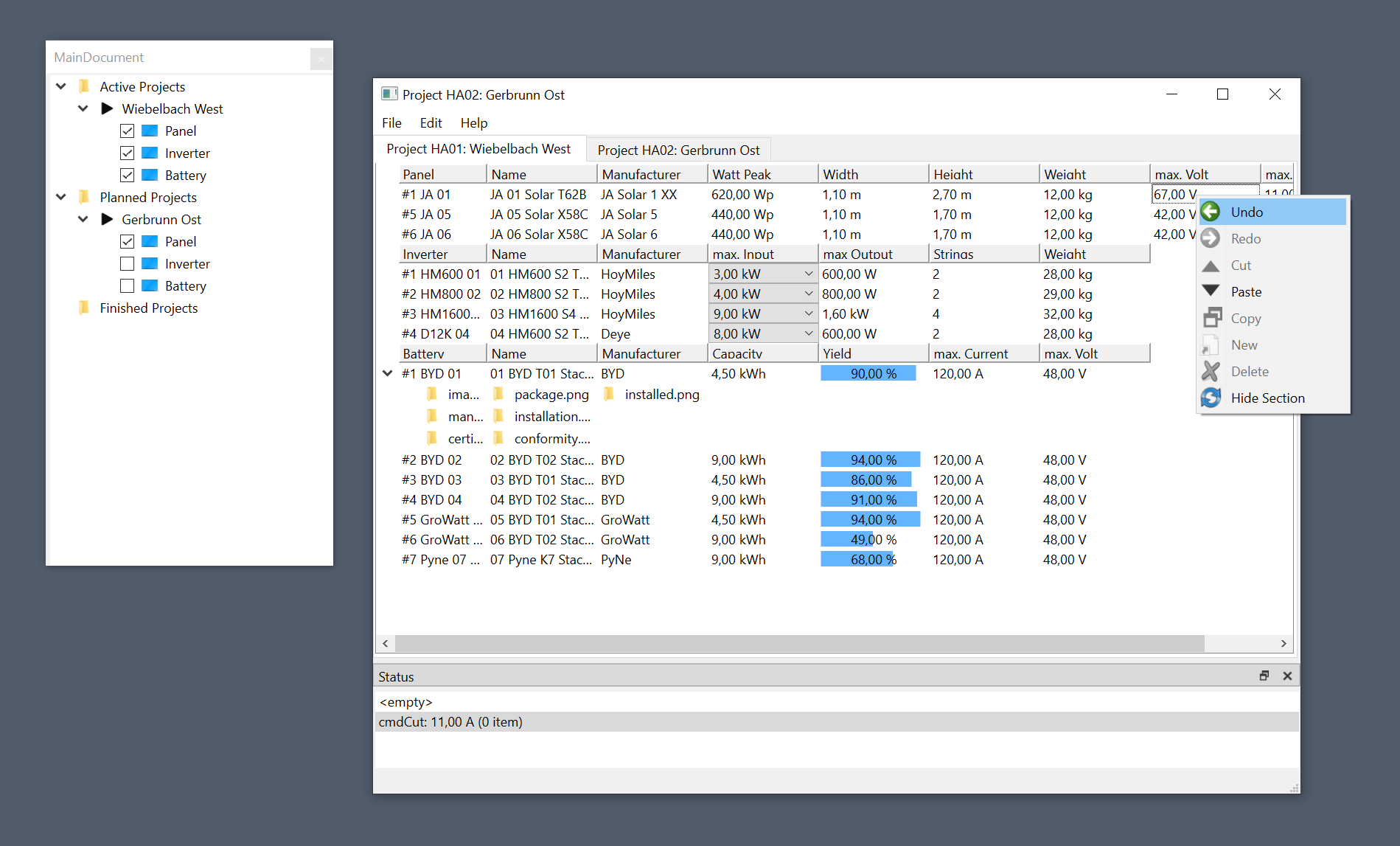Click the Copy icon in context menu
Image resolution: width=1400 pixels, height=846 pixels.
(x=1211, y=319)
